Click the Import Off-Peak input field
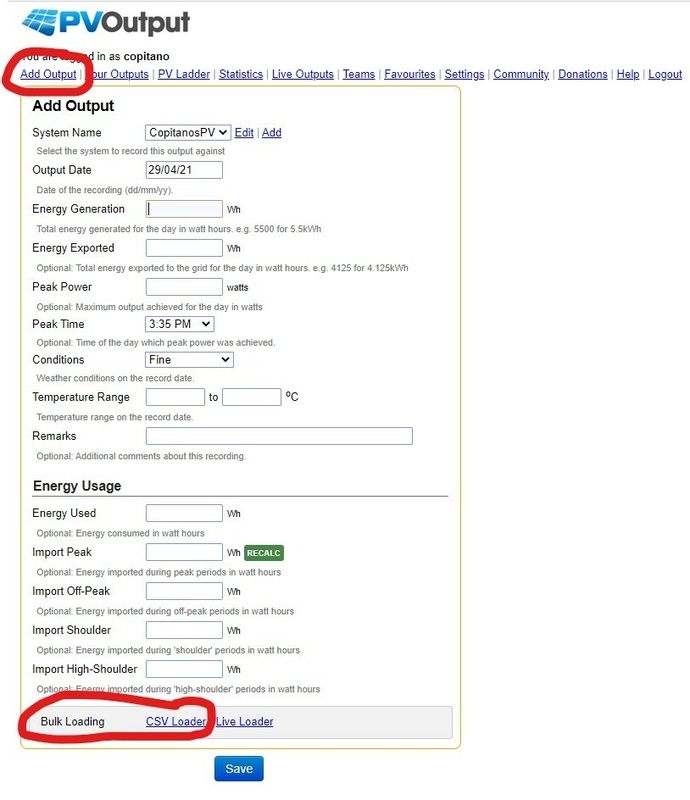Screen dimensions: 690x800 tap(184, 591)
